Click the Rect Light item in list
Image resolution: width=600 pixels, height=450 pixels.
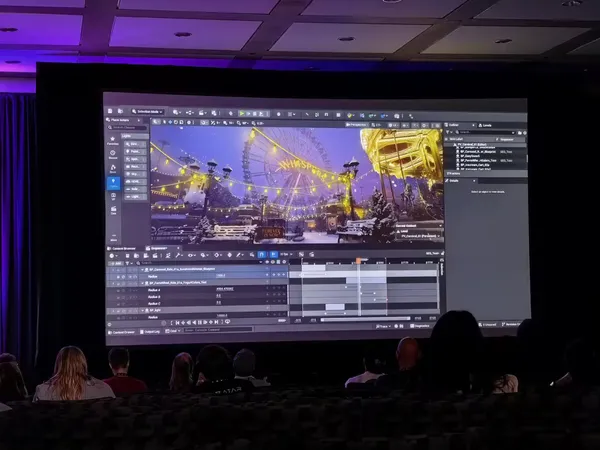[135, 166]
